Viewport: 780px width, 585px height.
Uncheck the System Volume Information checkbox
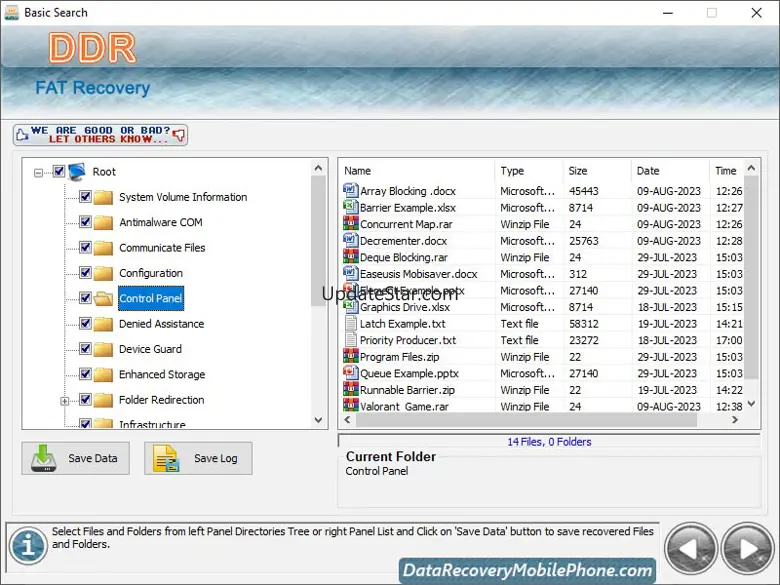pyautogui.click(x=85, y=197)
